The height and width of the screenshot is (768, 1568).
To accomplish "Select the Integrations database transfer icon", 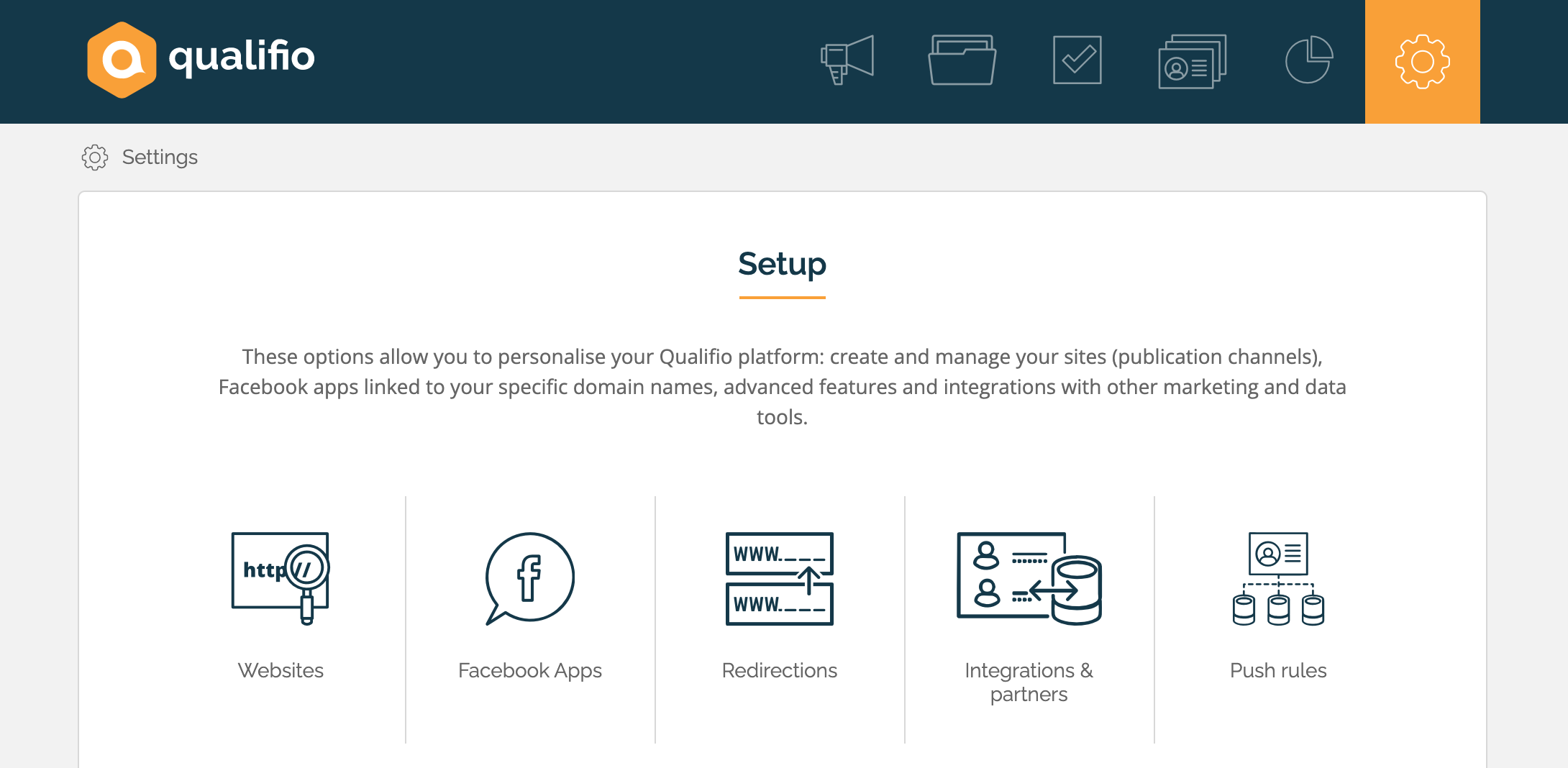I will pyautogui.click(x=1029, y=578).
